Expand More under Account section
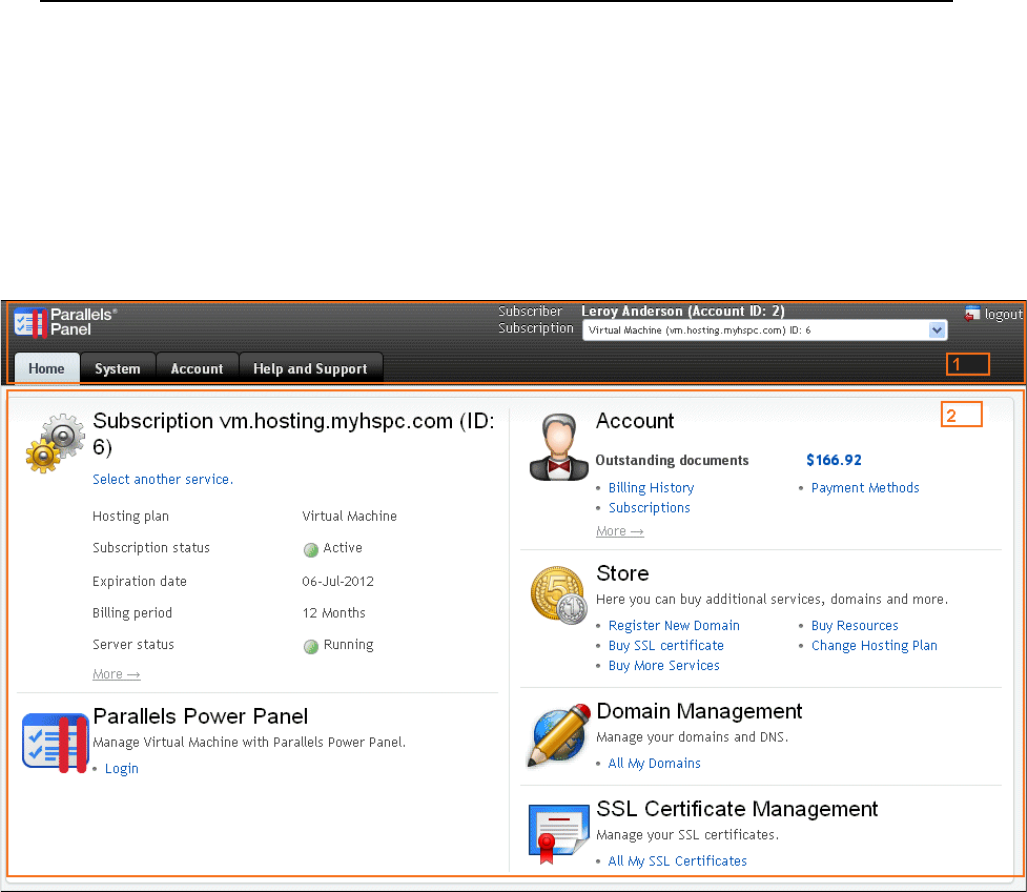Viewport: 1027px width, 892px height. coord(620,531)
